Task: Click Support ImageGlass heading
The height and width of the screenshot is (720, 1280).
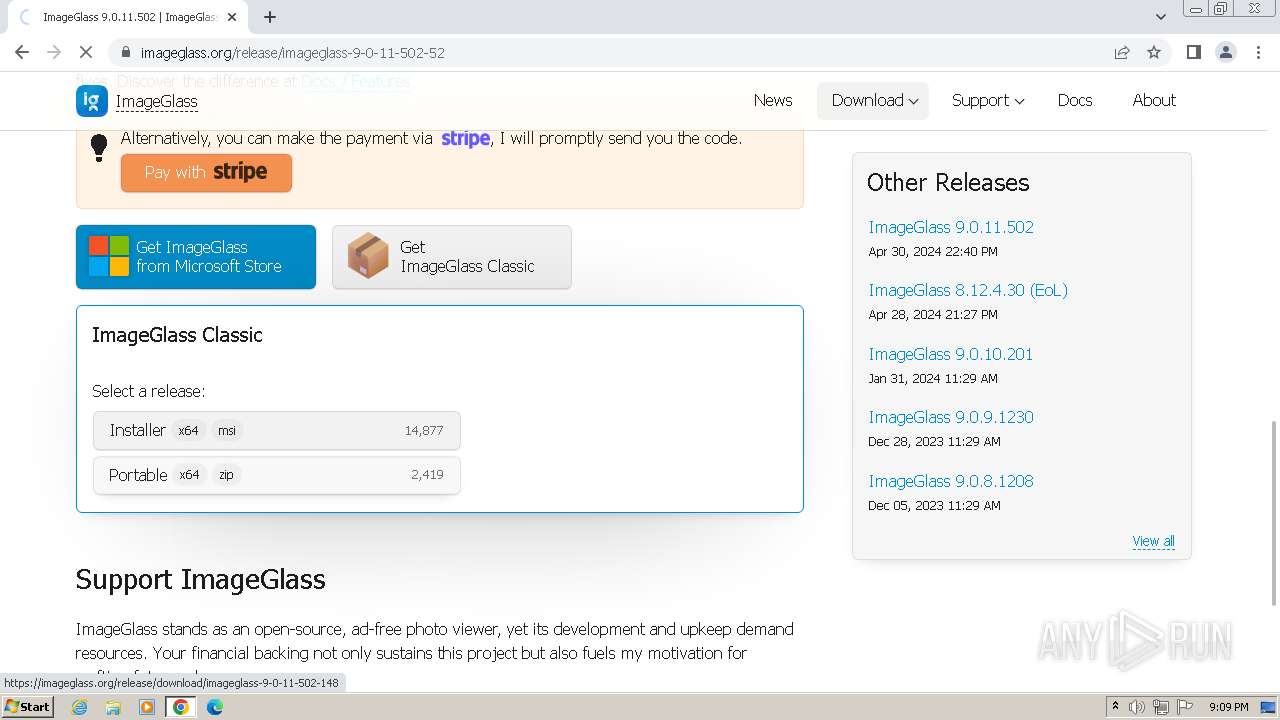Action: [x=200, y=580]
